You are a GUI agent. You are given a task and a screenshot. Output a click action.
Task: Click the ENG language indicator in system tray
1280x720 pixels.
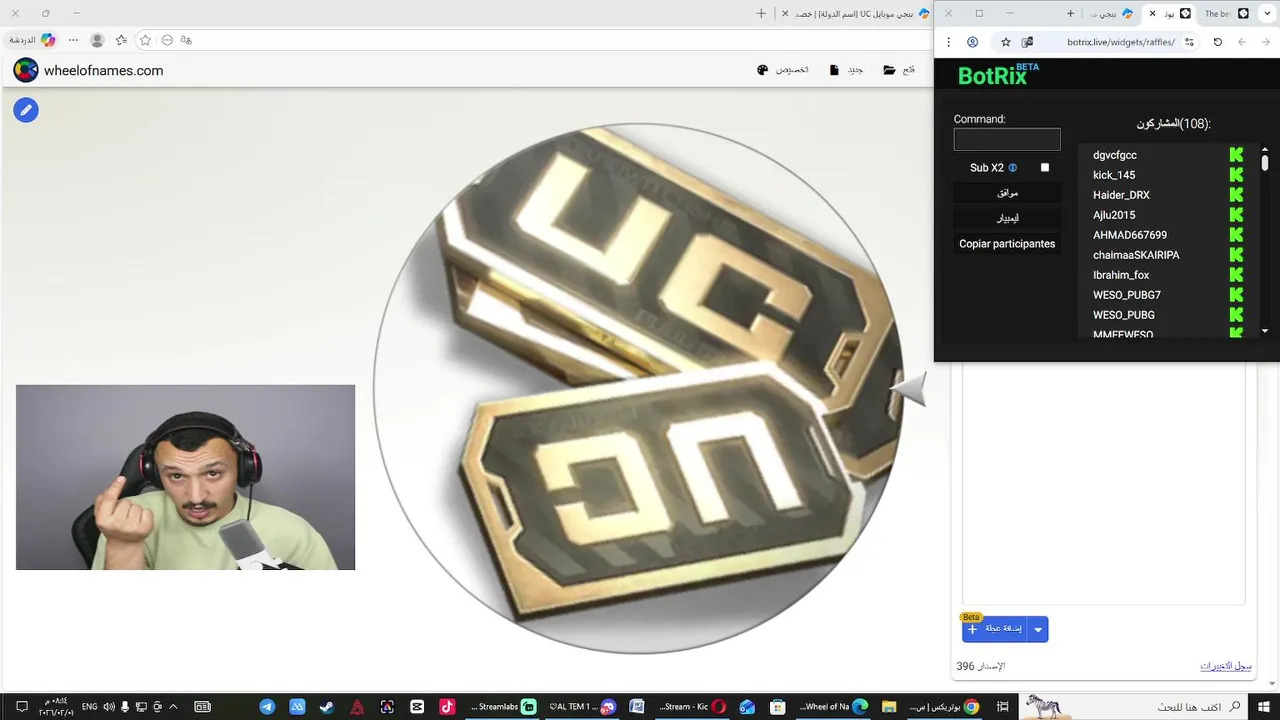(x=89, y=706)
